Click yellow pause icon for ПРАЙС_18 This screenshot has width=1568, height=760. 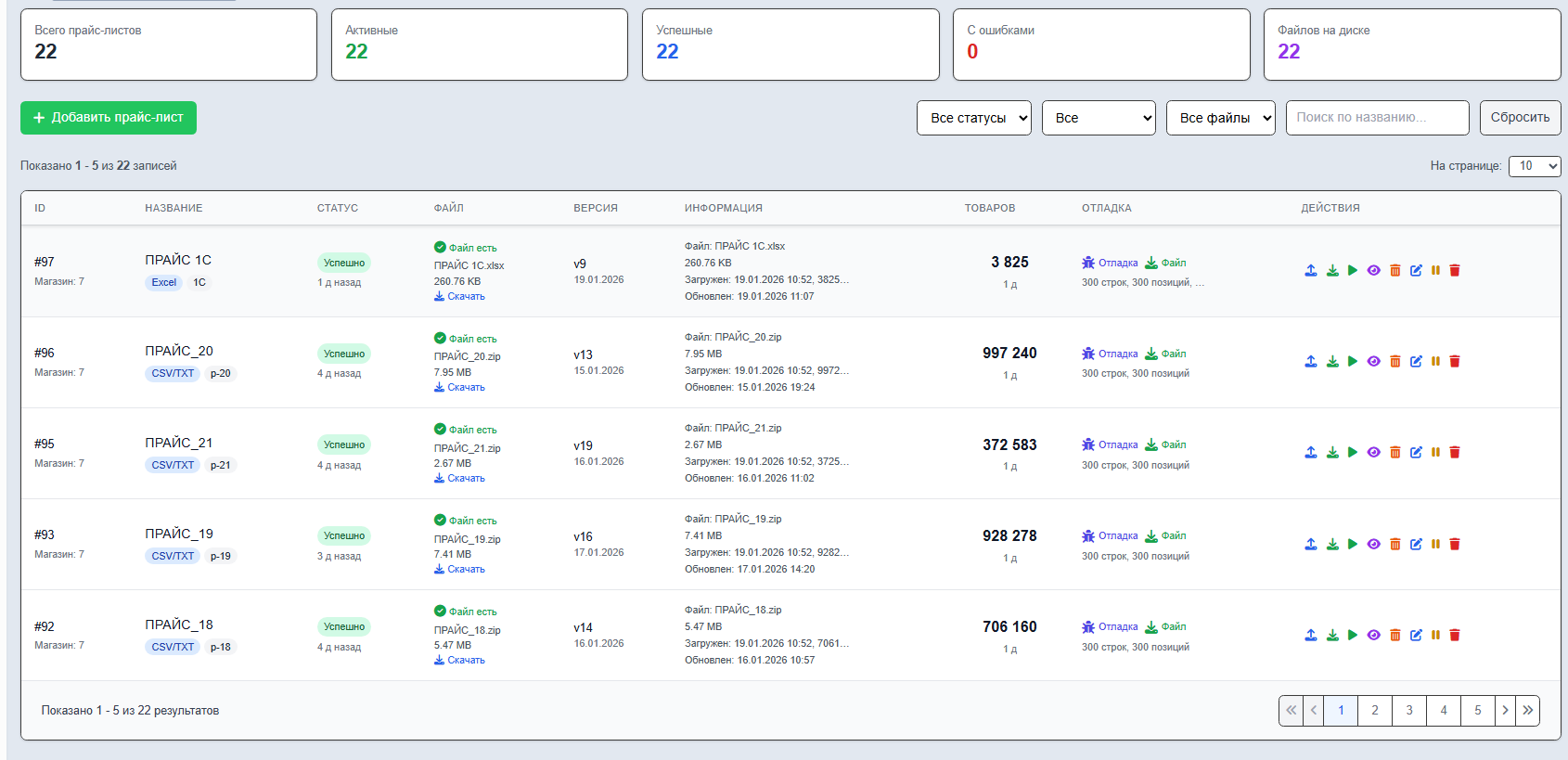click(1435, 636)
